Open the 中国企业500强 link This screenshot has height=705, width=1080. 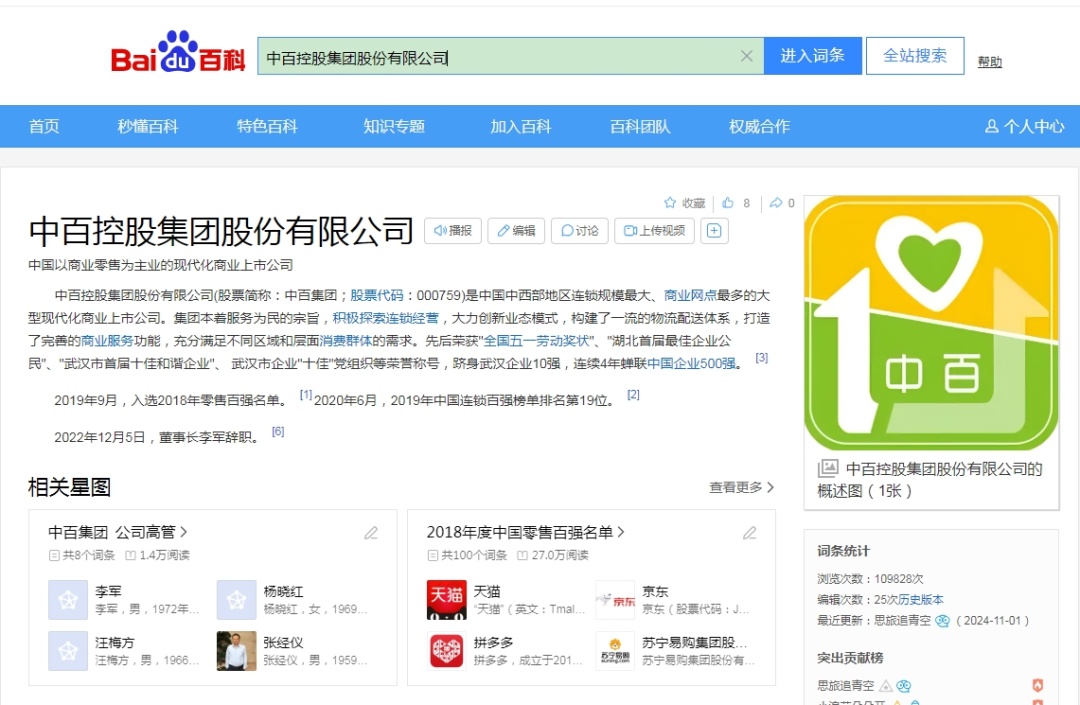coord(692,364)
